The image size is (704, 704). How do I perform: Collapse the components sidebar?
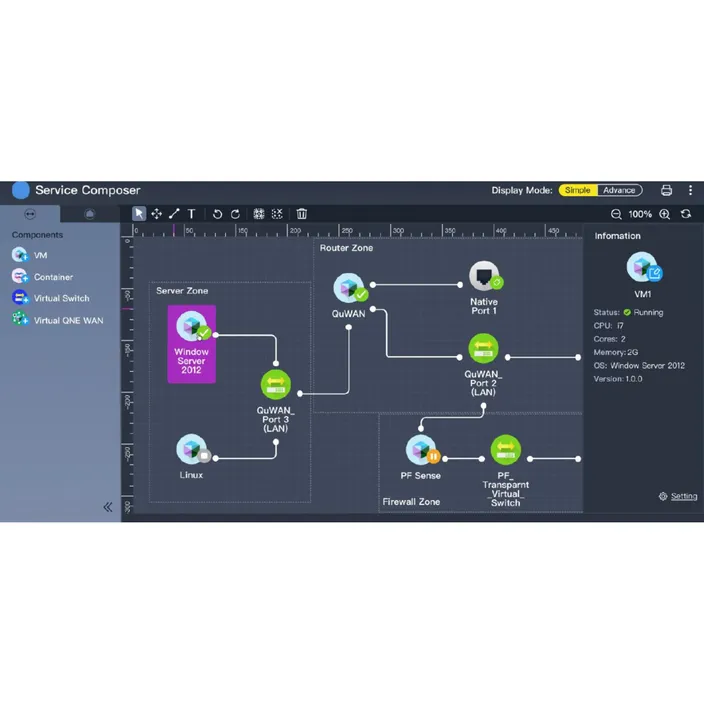108,507
